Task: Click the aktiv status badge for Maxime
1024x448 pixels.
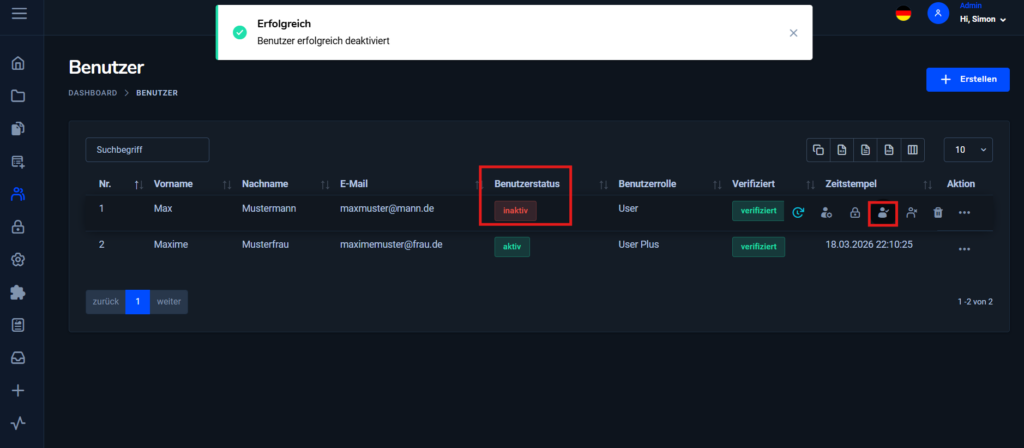Action: [x=512, y=246]
